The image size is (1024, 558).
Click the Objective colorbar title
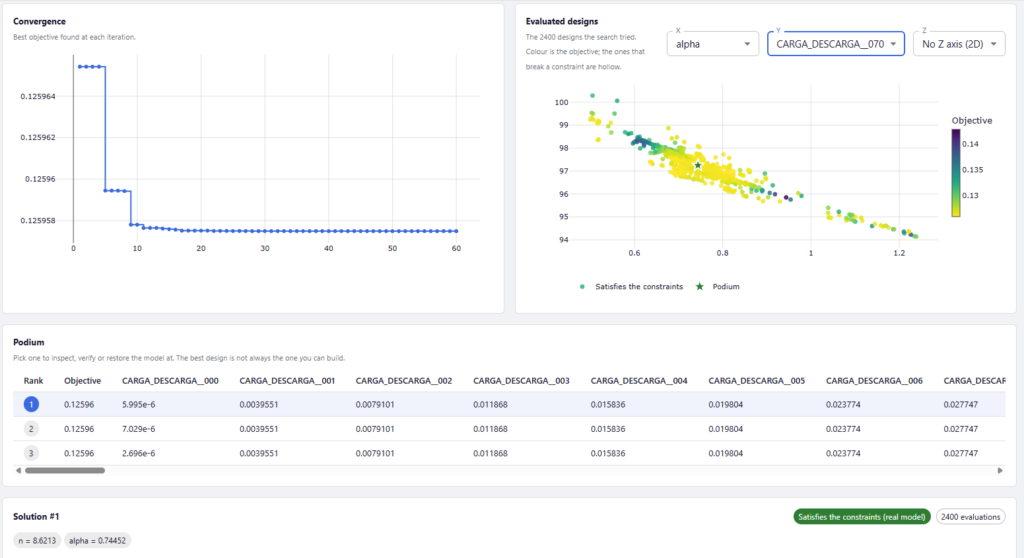pyautogui.click(x=971, y=120)
